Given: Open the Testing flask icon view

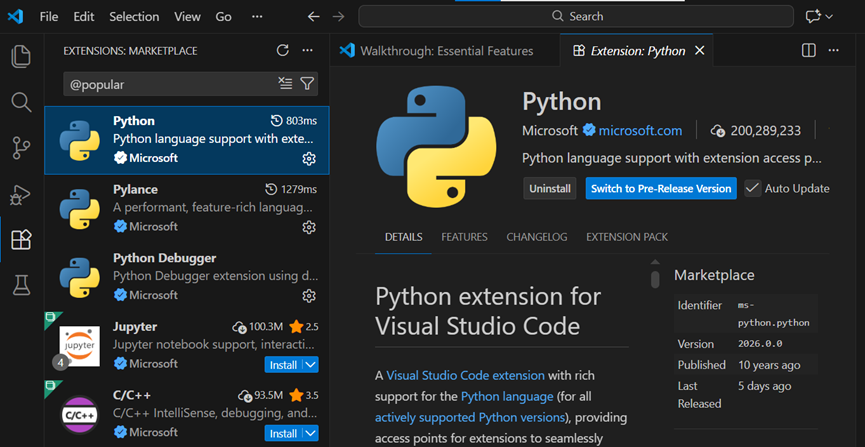Looking at the screenshot, I should pos(21,286).
